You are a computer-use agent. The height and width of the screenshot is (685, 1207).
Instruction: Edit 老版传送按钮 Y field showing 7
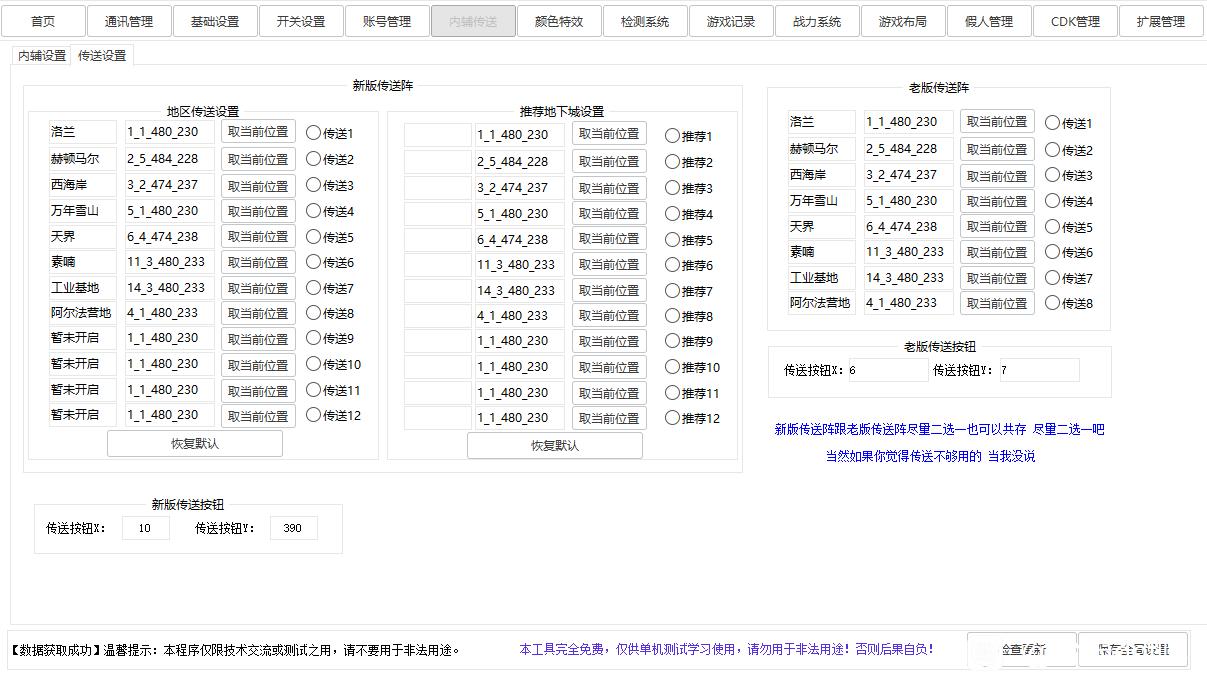click(1039, 370)
